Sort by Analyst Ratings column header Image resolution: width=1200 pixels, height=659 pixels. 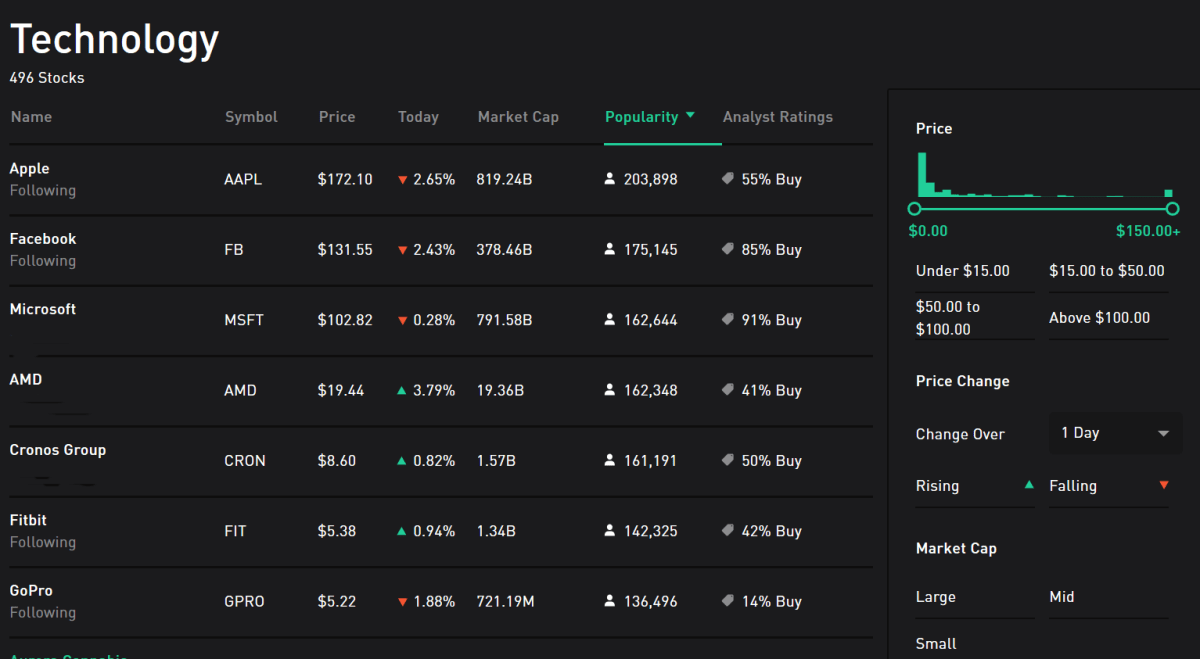point(777,117)
